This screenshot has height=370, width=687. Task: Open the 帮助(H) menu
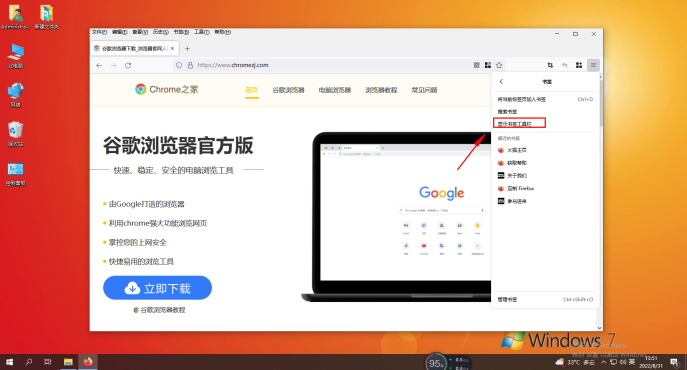coord(223,32)
